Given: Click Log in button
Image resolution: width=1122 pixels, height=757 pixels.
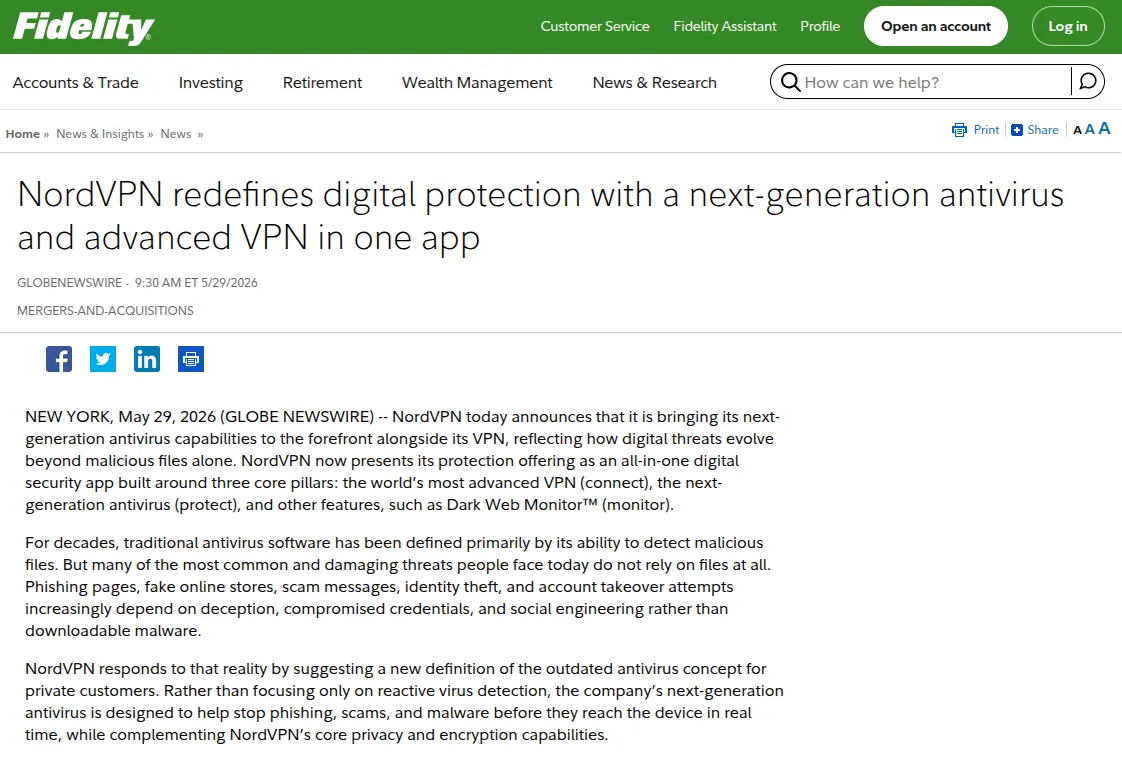Looking at the screenshot, I should pos(1068,26).
